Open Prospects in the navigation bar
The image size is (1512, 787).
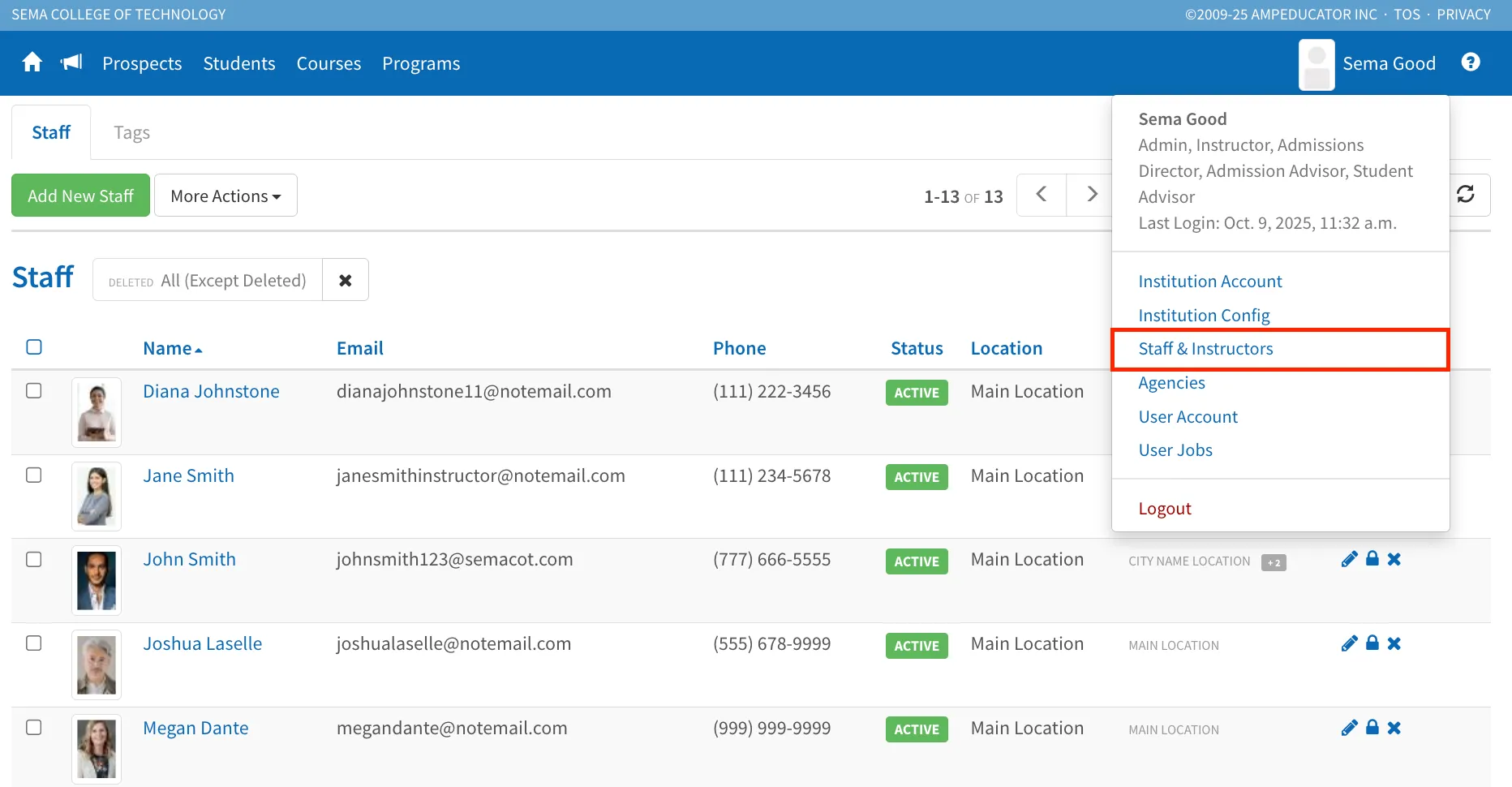pyautogui.click(x=142, y=63)
